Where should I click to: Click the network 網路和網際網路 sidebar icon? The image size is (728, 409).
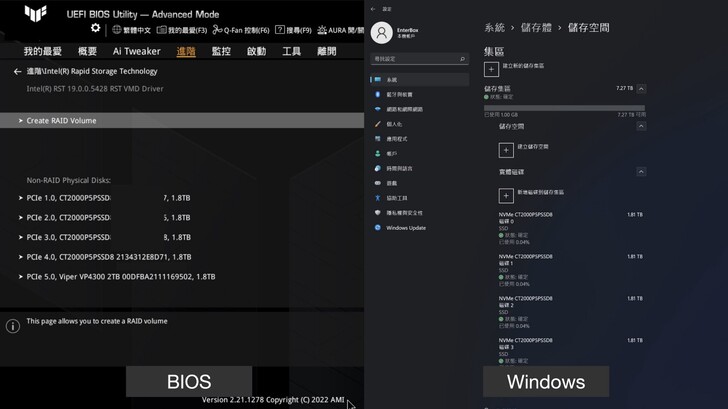click(377, 109)
